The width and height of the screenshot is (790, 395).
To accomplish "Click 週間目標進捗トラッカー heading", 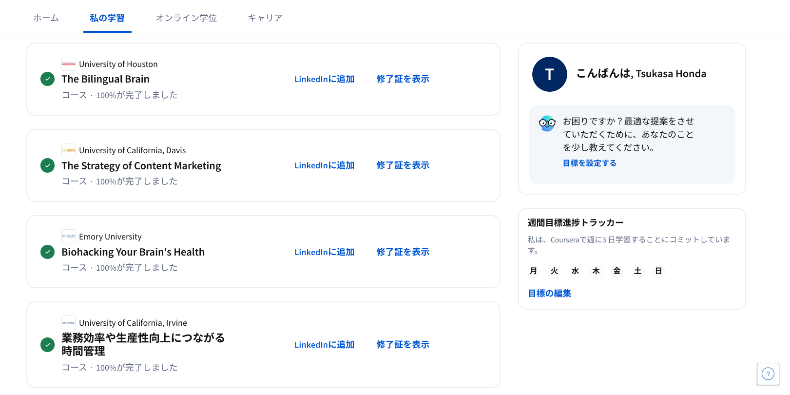I will click(x=576, y=222).
